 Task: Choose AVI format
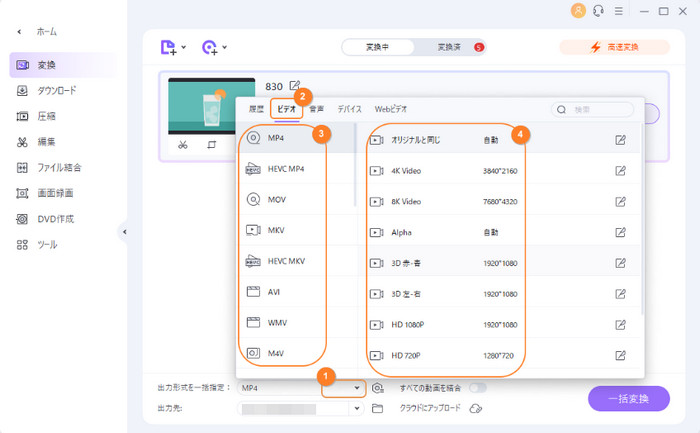(x=296, y=292)
